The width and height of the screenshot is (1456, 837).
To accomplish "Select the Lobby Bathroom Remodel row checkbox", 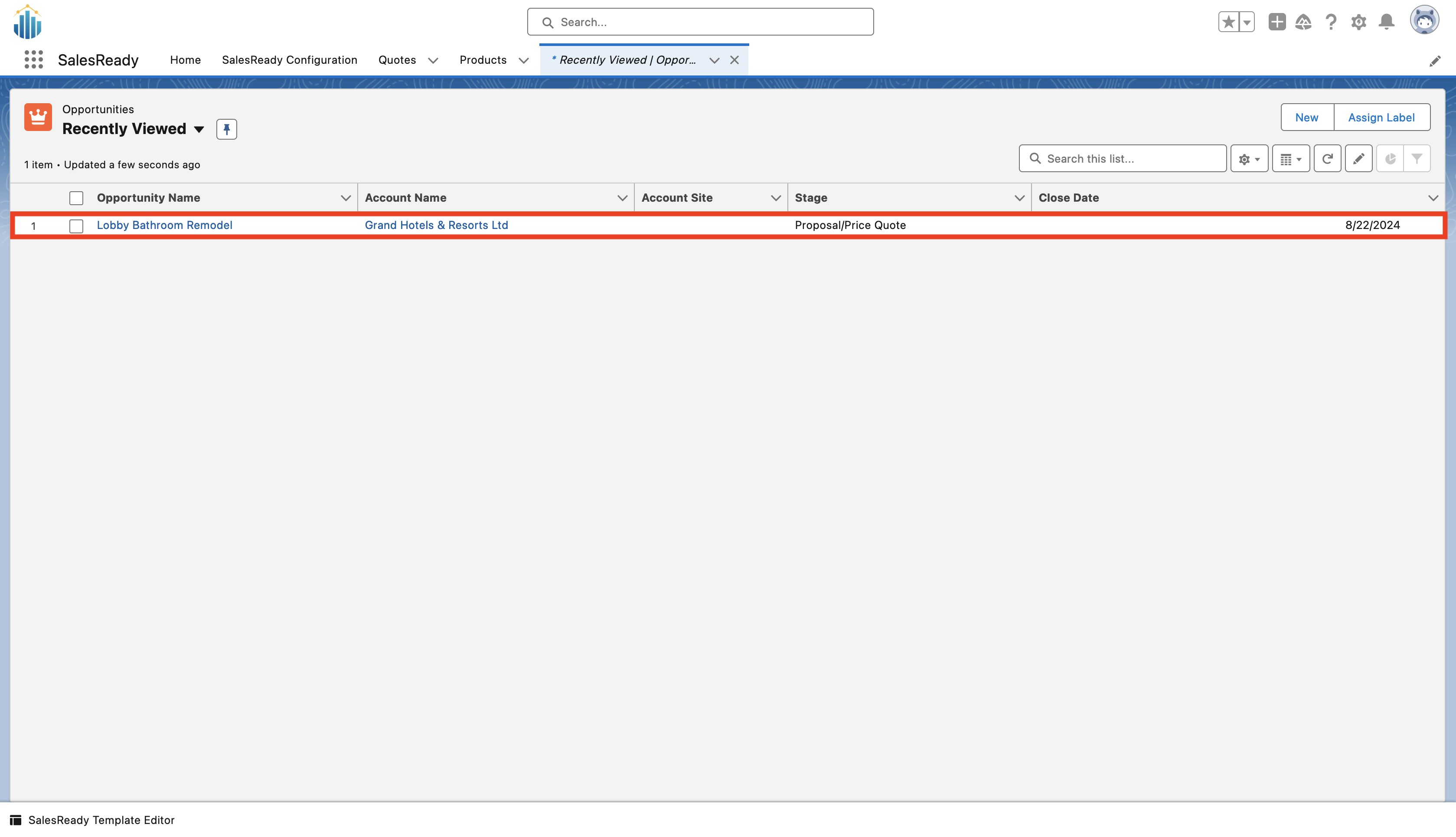I will 76,226.
